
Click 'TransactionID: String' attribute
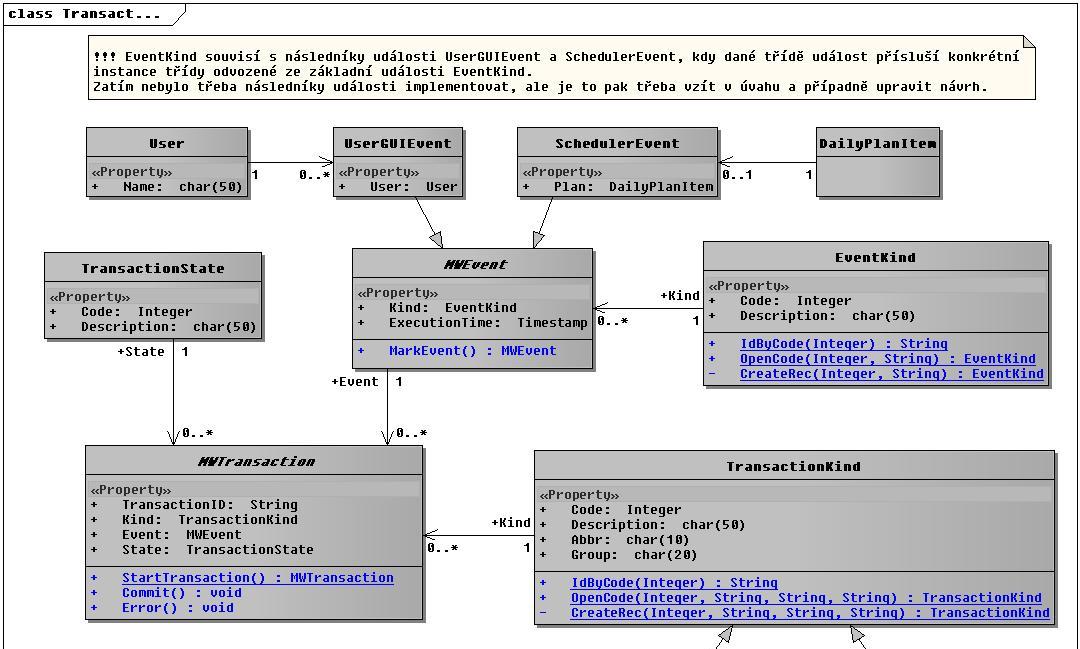click(x=194, y=504)
